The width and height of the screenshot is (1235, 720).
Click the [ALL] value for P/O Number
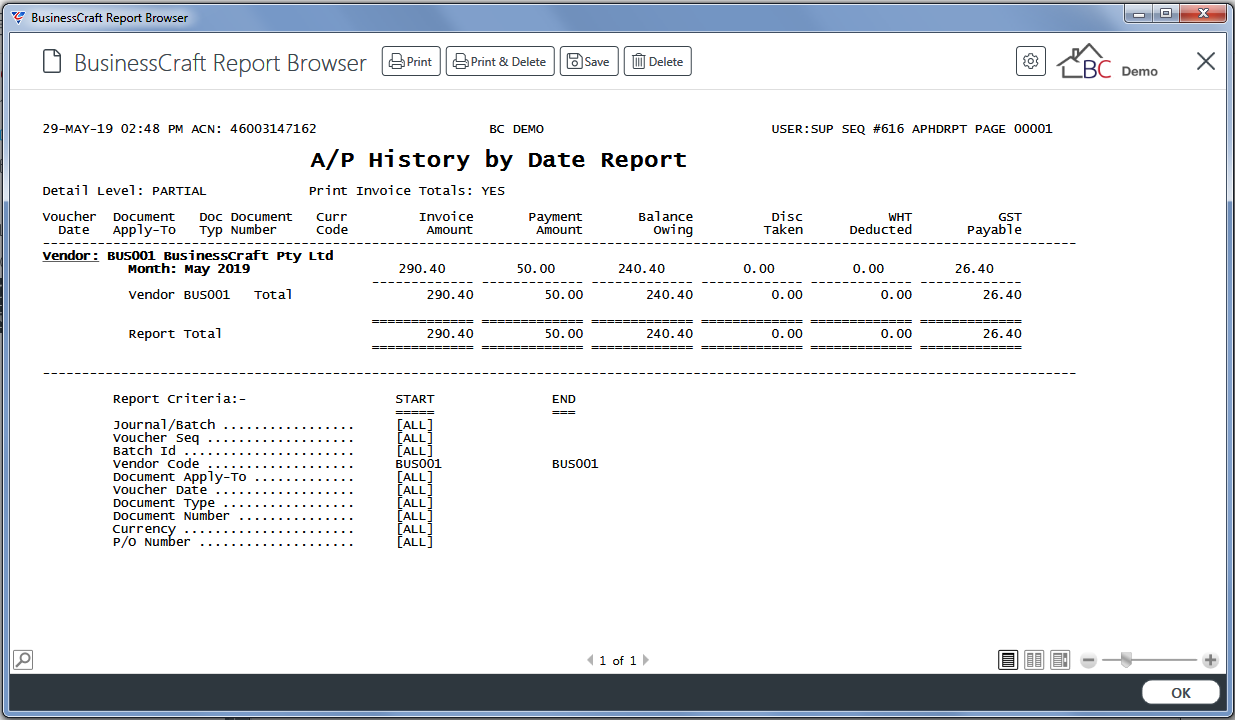click(x=415, y=542)
